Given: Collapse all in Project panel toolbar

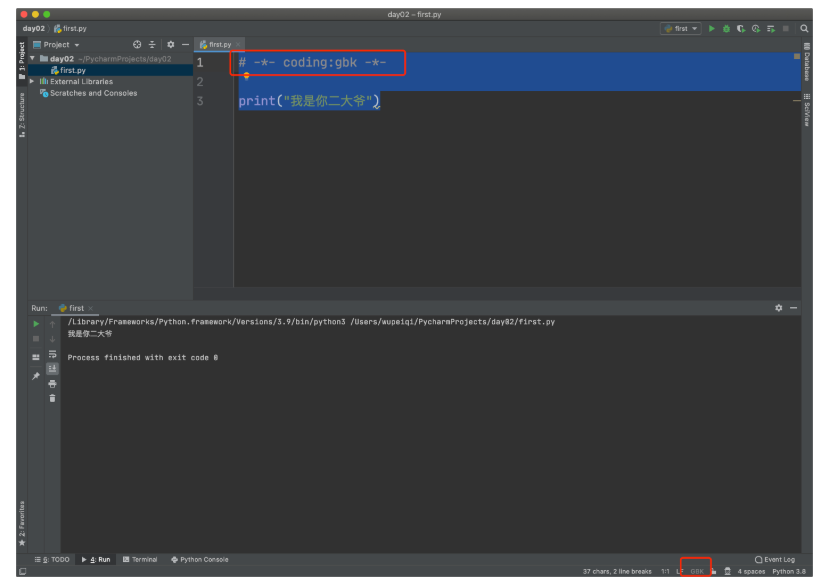Looking at the screenshot, I should point(152,45).
